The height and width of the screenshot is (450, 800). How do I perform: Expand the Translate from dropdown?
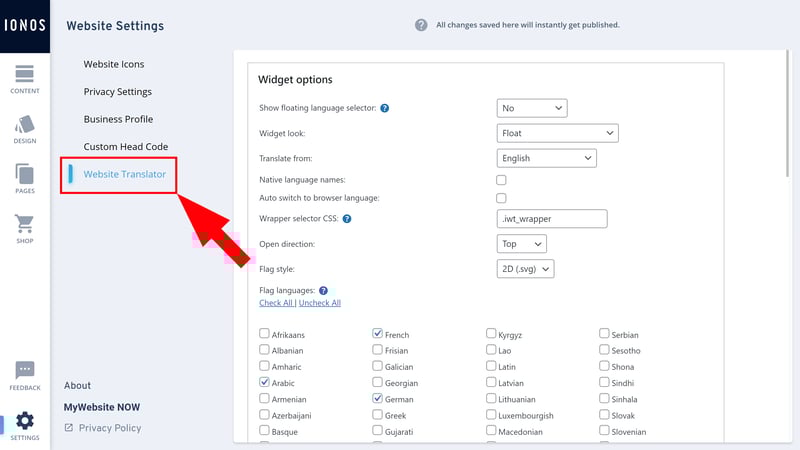coord(546,158)
